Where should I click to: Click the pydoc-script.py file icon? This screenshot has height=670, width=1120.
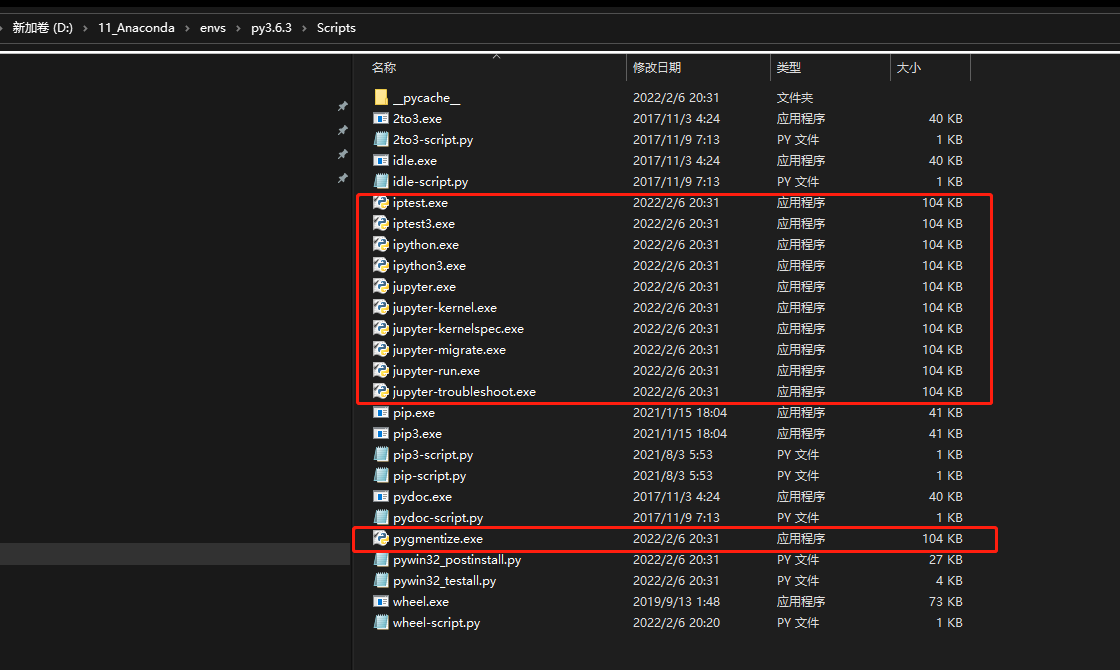[381, 517]
